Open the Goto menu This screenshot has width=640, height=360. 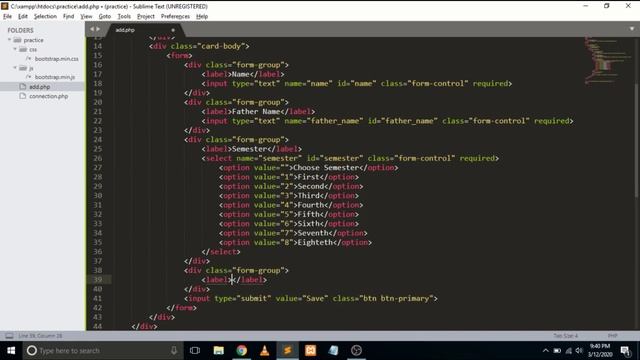[104, 16]
